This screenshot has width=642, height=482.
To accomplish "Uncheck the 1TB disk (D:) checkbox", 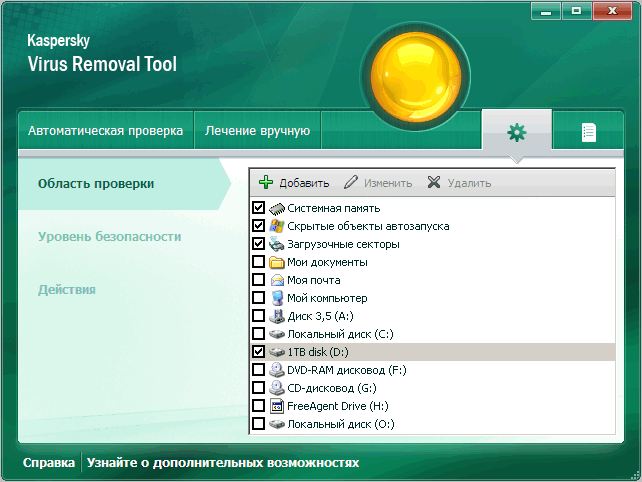I will pos(258,351).
